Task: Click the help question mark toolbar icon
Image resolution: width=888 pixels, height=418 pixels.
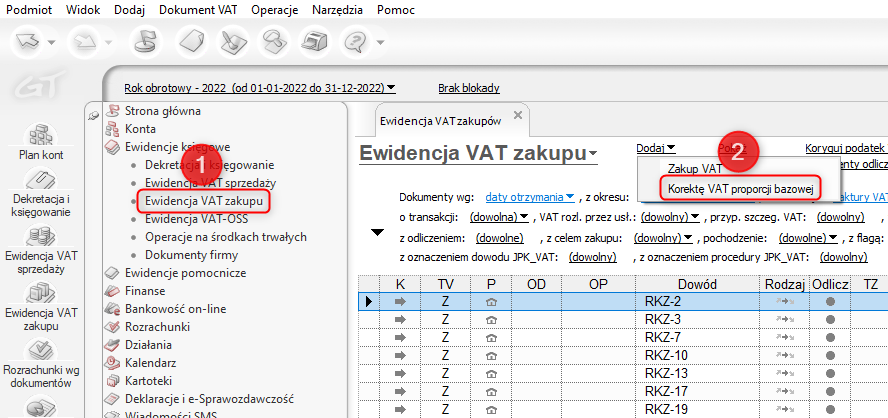Action: (355, 42)
